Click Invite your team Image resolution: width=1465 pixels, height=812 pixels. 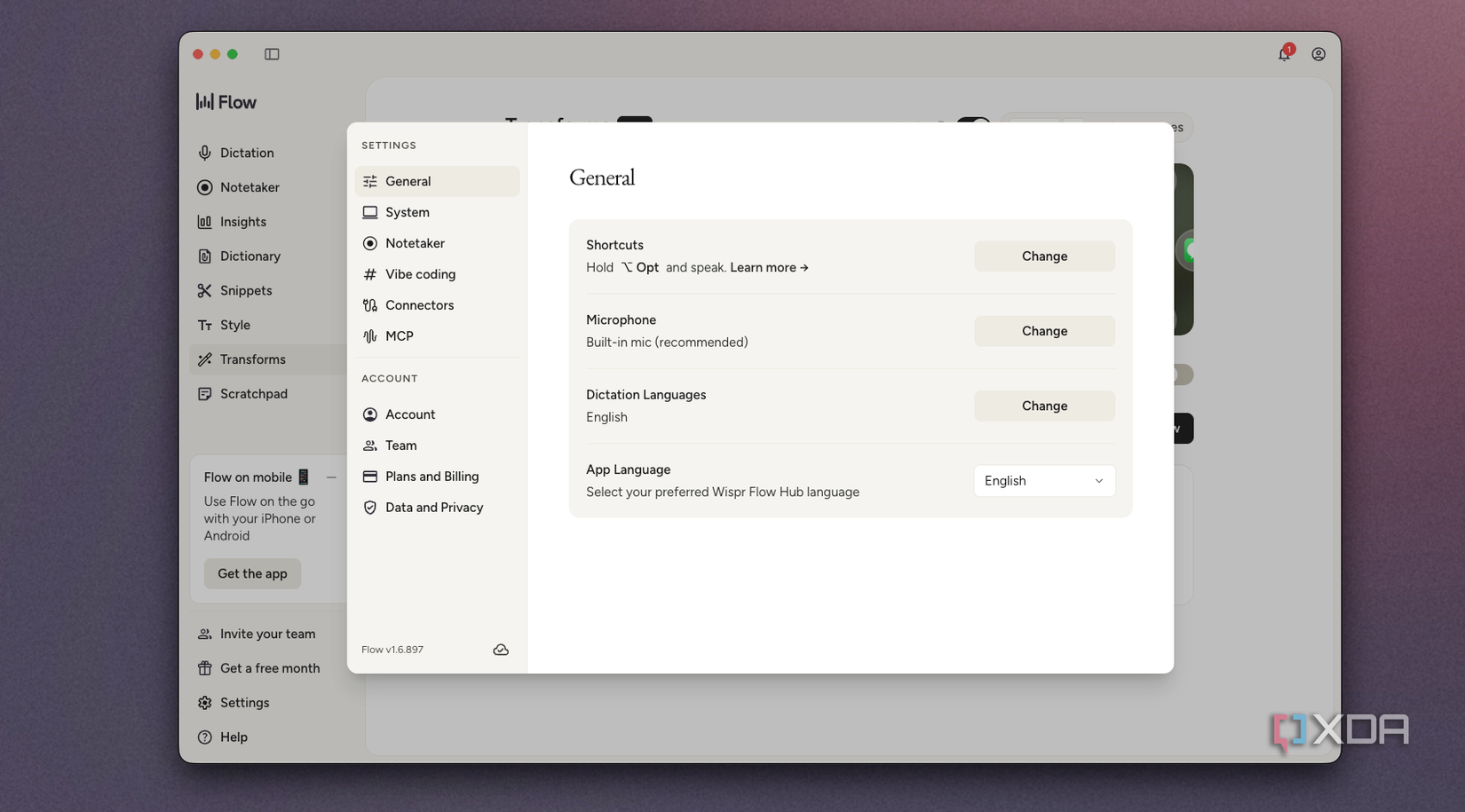(x=267, y=634)
